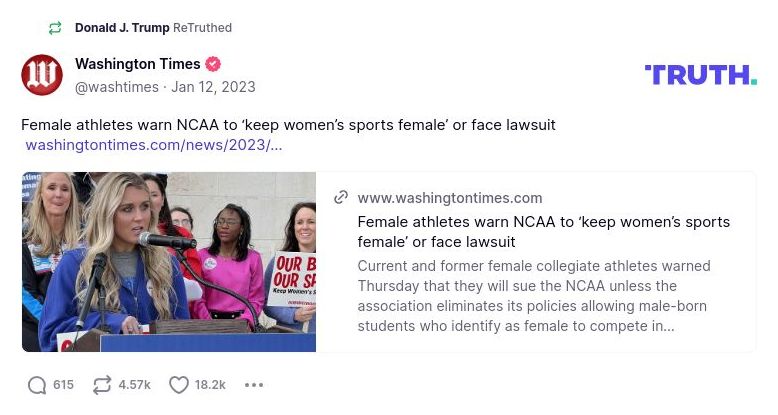Click the @washtimes handle

tap(117, 87)
